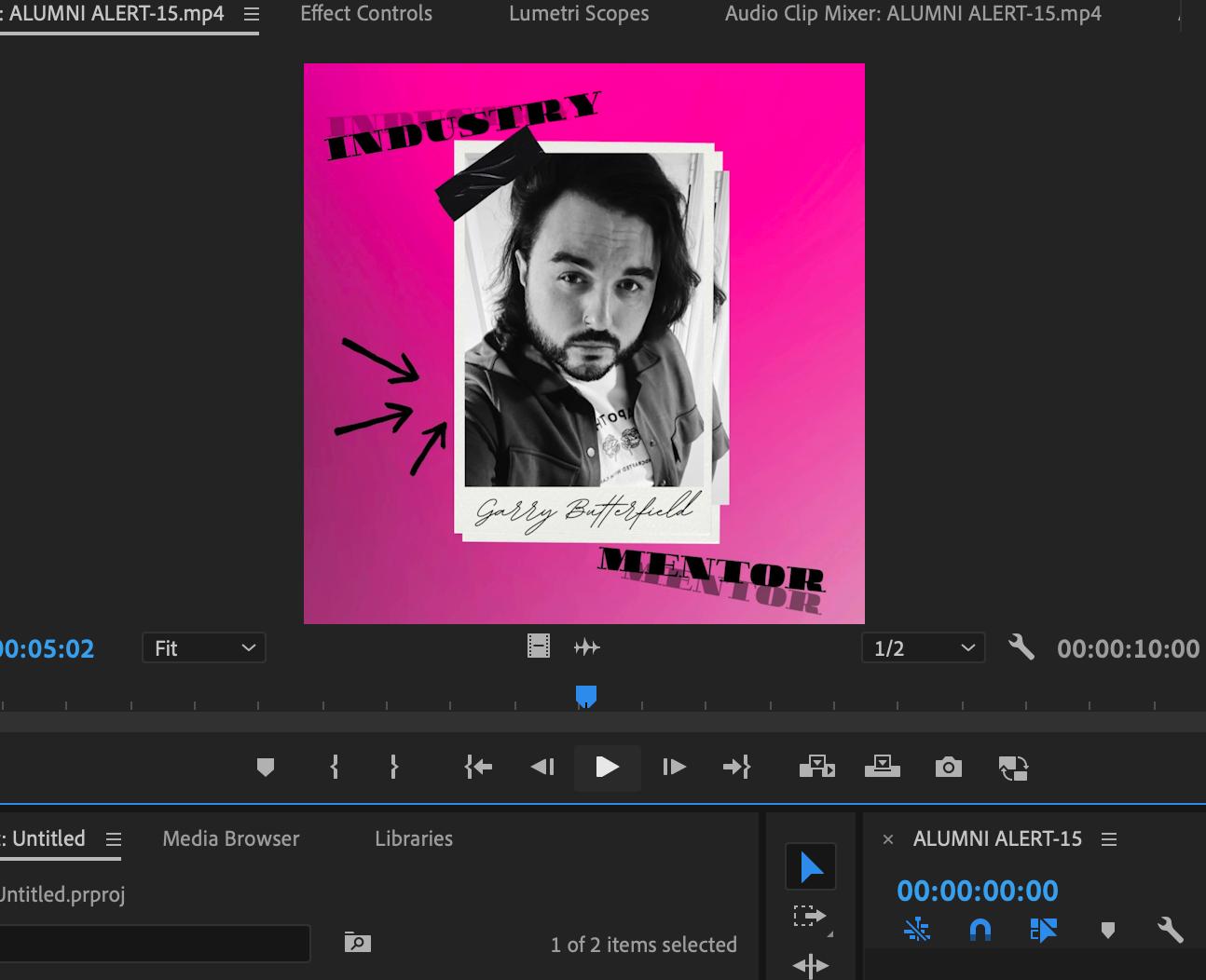
Task: Add marker in timeline panel
Action: point(1108,930)
